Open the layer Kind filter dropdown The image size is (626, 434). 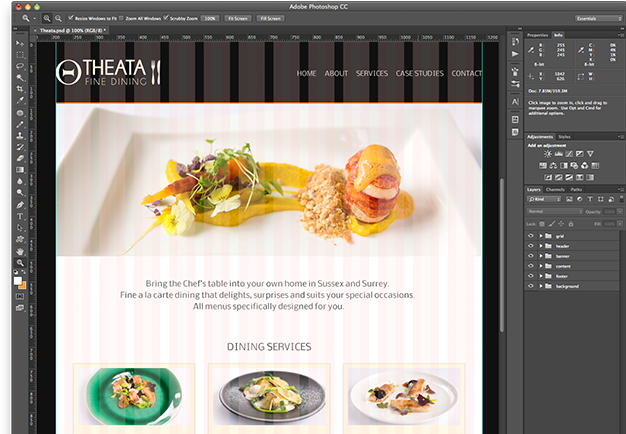click(x=544, y=199)
